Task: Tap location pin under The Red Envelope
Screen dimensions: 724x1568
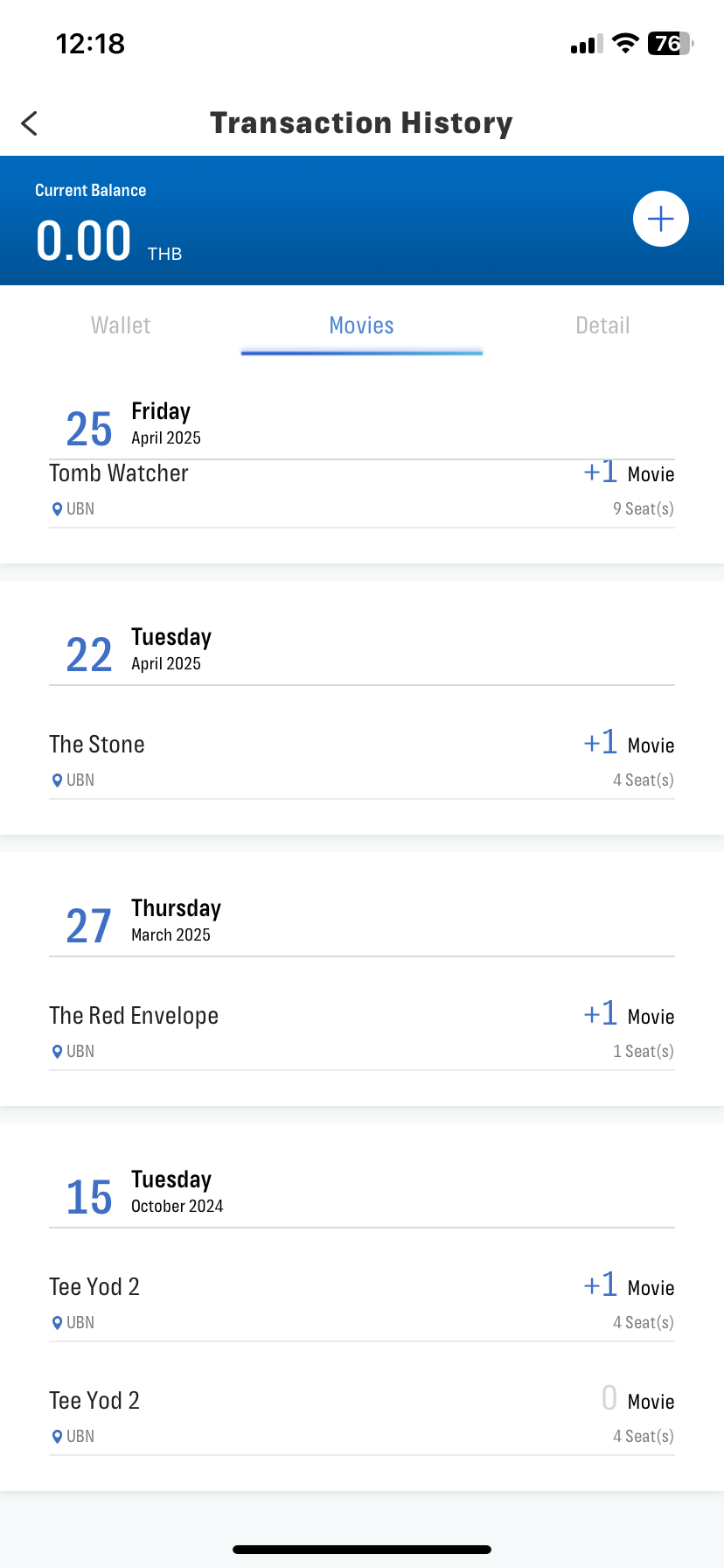Action: [x=58, y=1052]
